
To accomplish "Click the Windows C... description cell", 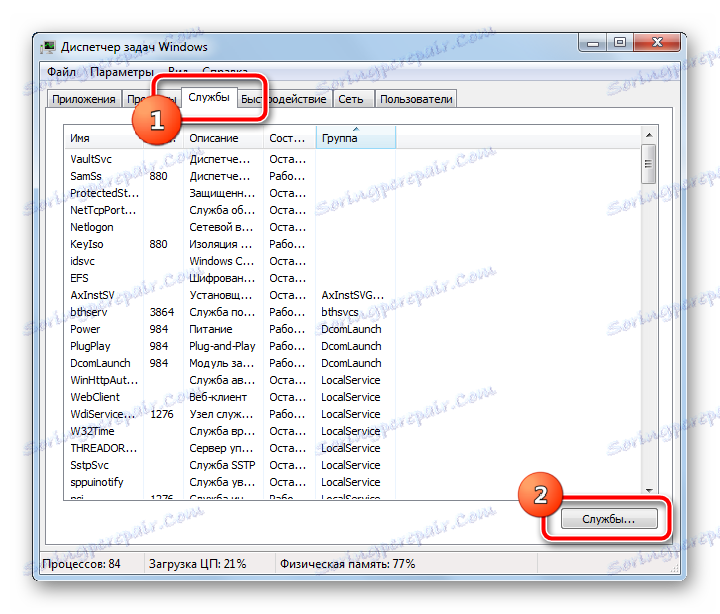I will (221, 261).
